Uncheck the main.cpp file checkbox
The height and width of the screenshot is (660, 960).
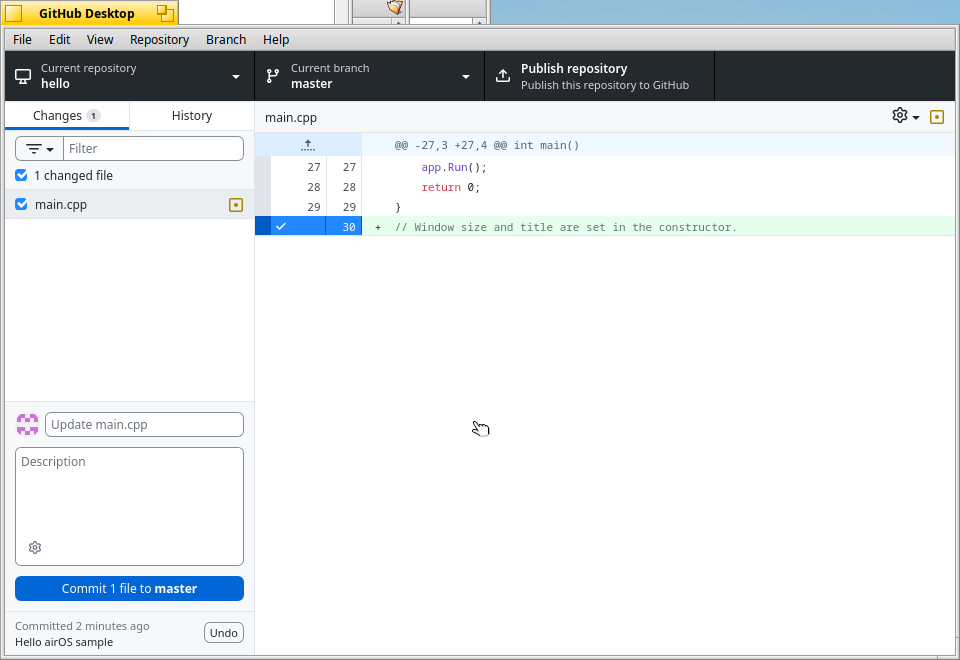[x=21, y=204]
